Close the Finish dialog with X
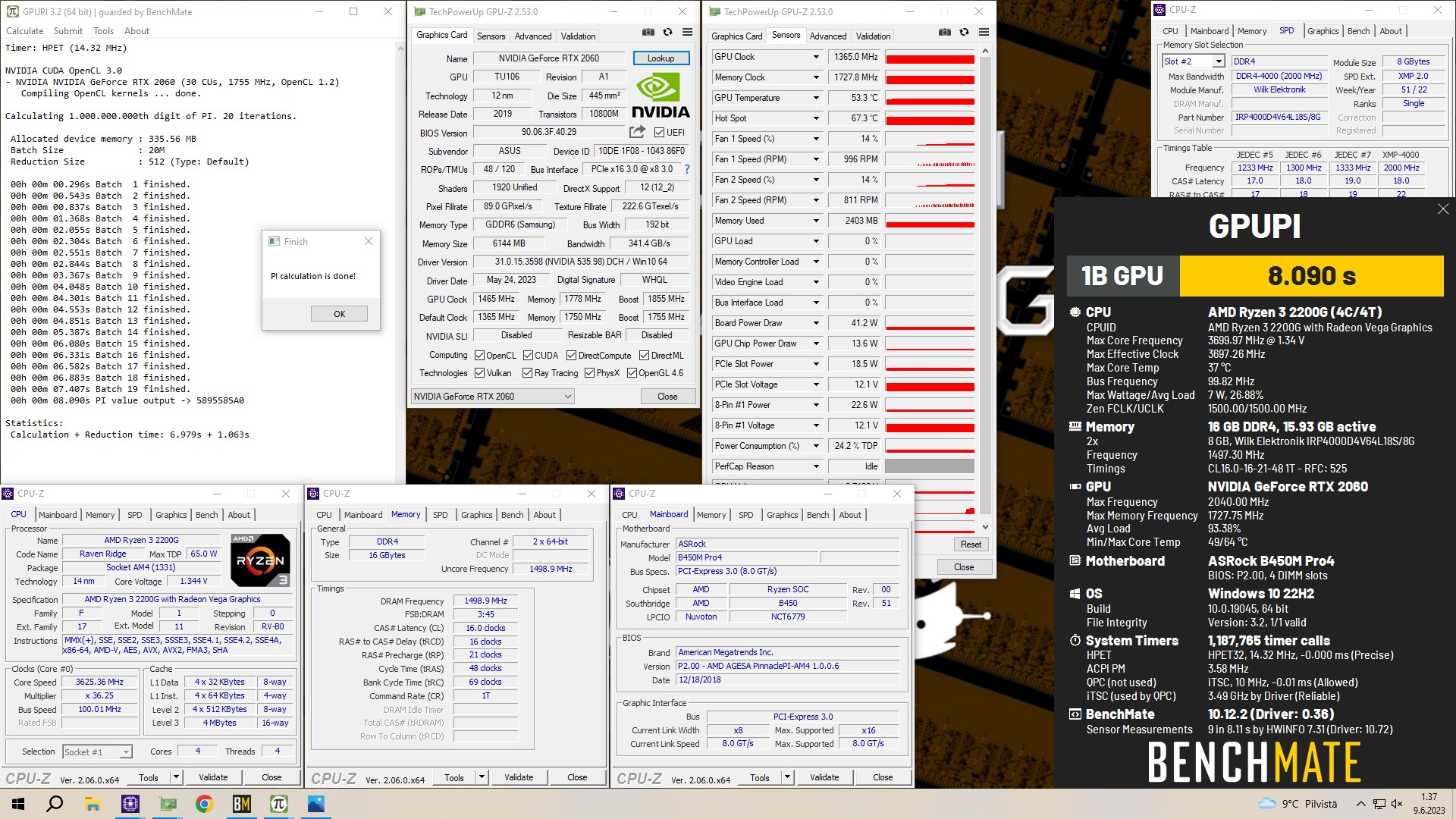1456x819 pixels. (x=369, y=241)
